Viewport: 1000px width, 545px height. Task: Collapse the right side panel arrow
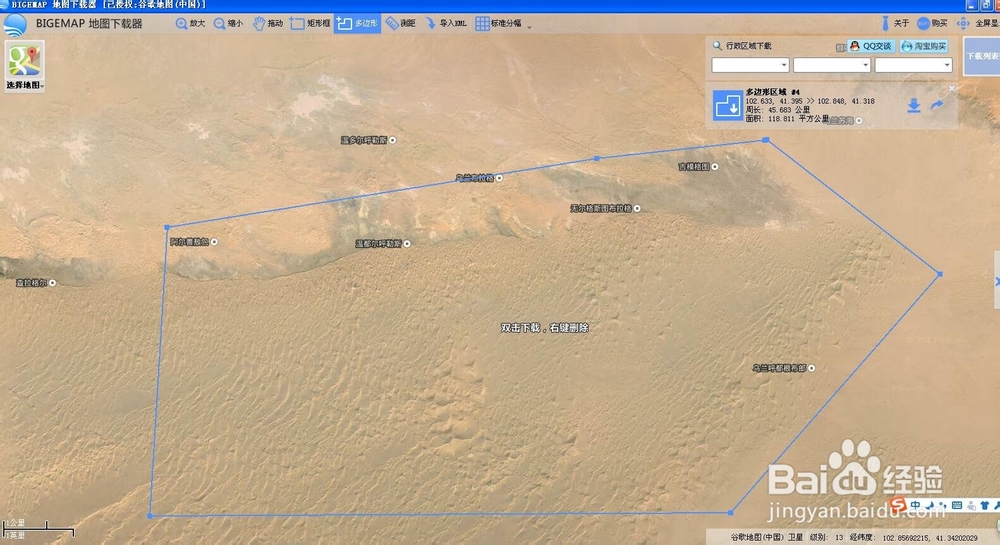(x=997, y=281)
